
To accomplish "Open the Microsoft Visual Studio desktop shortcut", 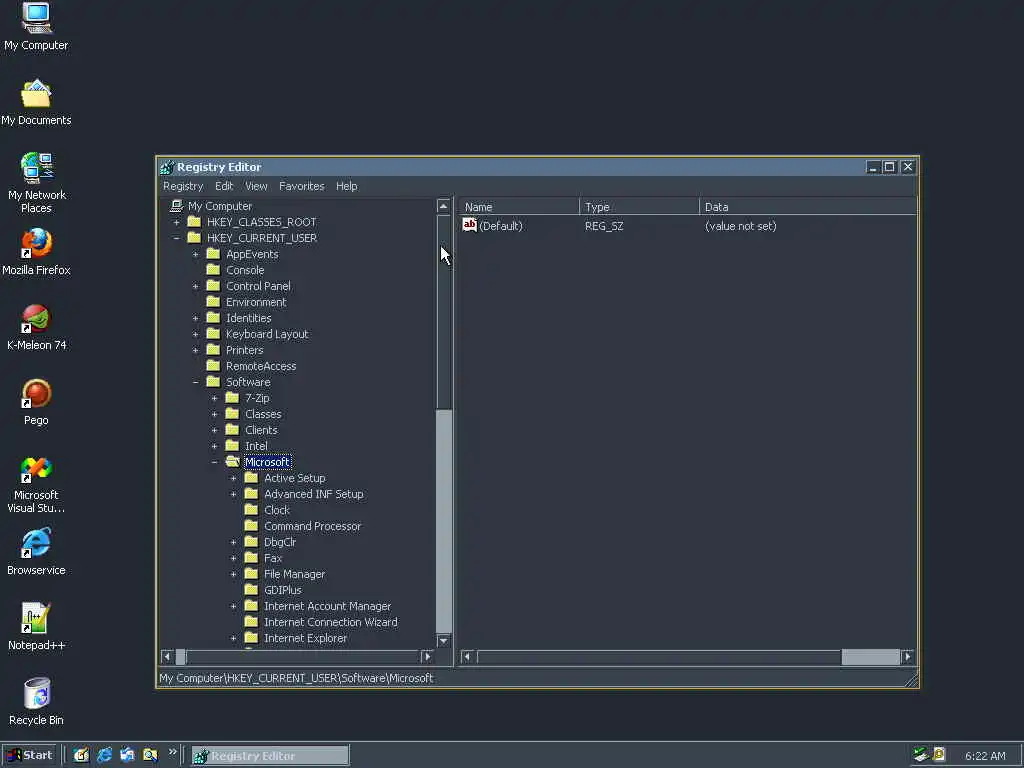I will [x=36, y=469].
